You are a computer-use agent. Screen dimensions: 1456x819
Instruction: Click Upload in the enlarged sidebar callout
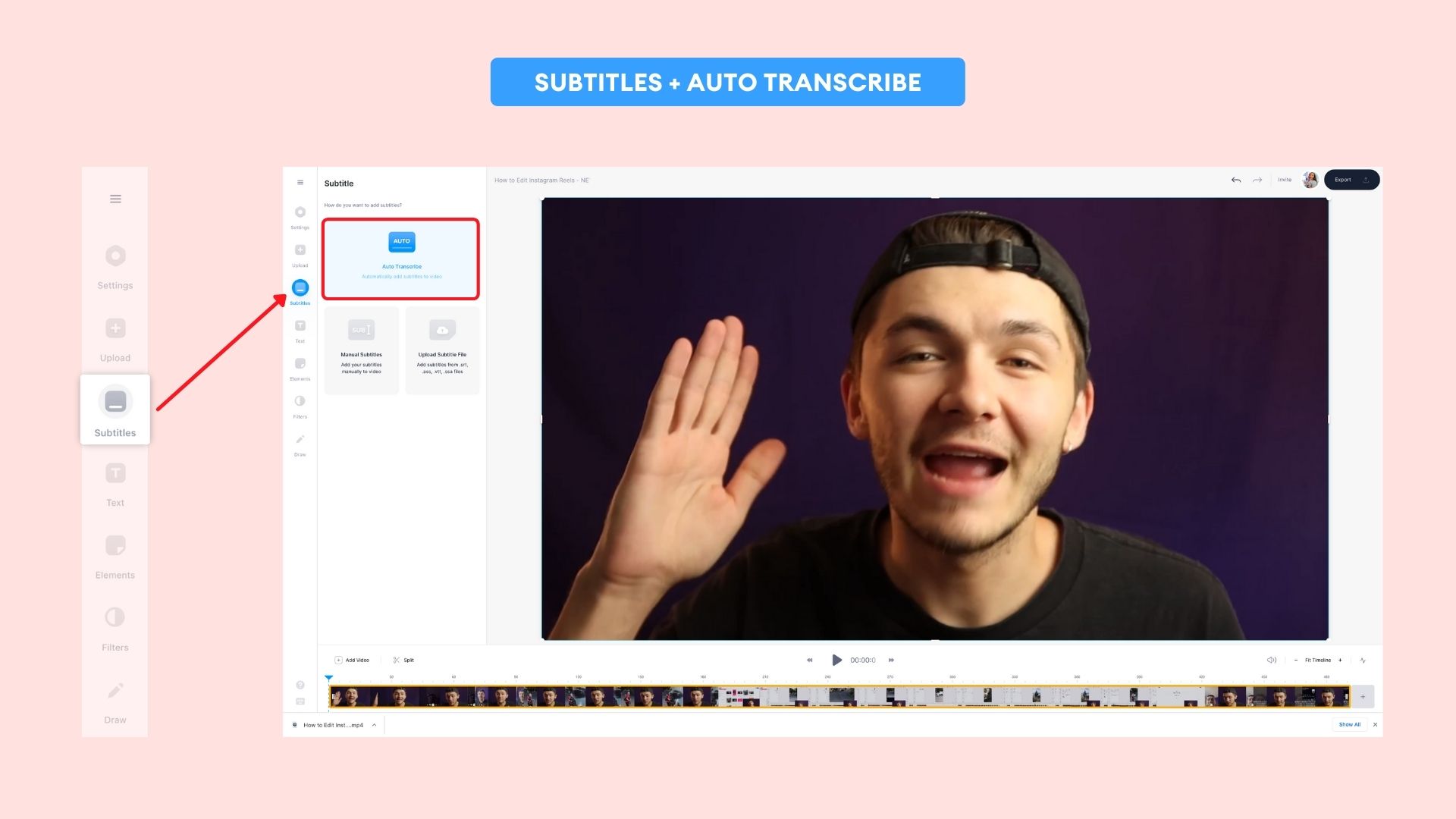[x=115, y=340]
